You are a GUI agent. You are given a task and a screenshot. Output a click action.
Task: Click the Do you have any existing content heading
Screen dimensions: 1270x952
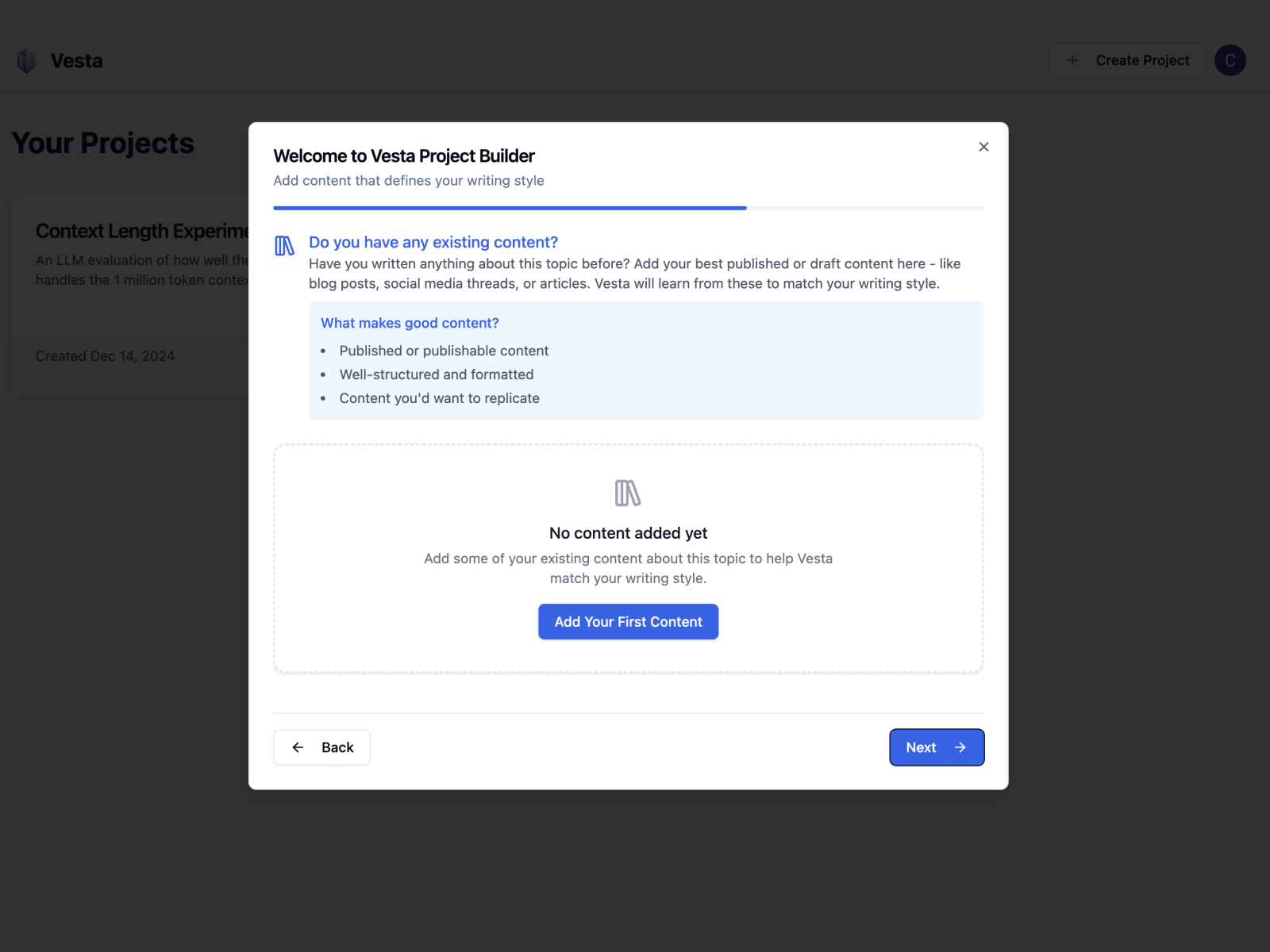click(433, 242)
